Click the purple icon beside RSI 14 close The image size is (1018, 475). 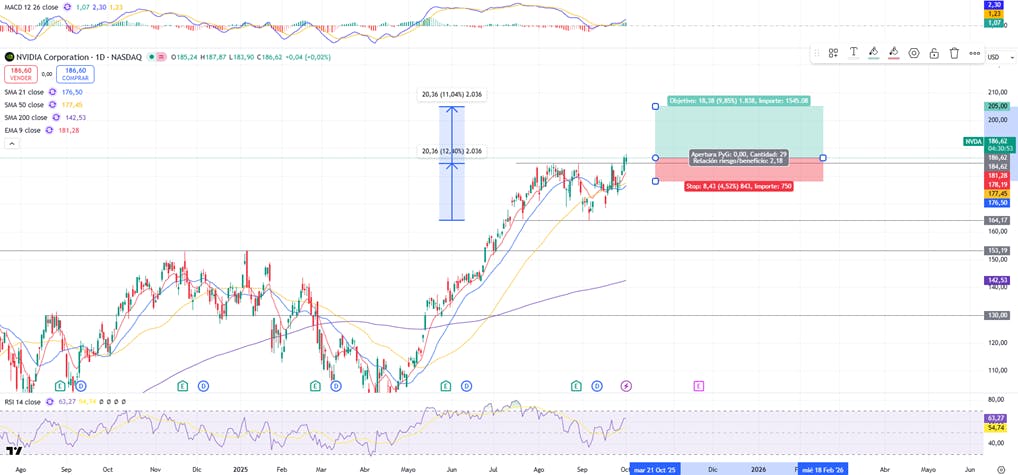click(48, 402)
